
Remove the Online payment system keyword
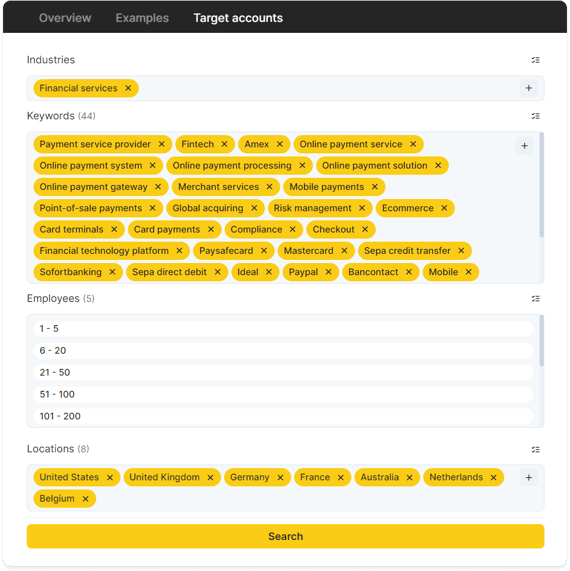coord(153,166)
